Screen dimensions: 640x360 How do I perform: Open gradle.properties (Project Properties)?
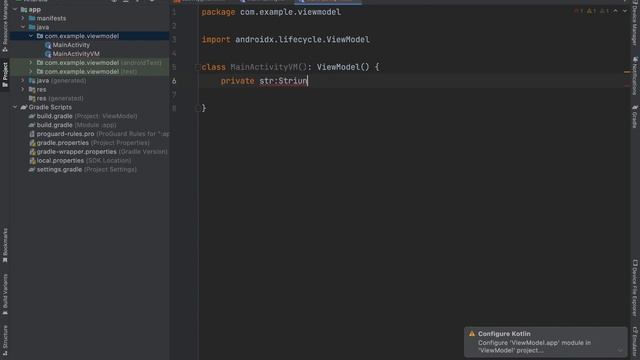tap(89, 143)
